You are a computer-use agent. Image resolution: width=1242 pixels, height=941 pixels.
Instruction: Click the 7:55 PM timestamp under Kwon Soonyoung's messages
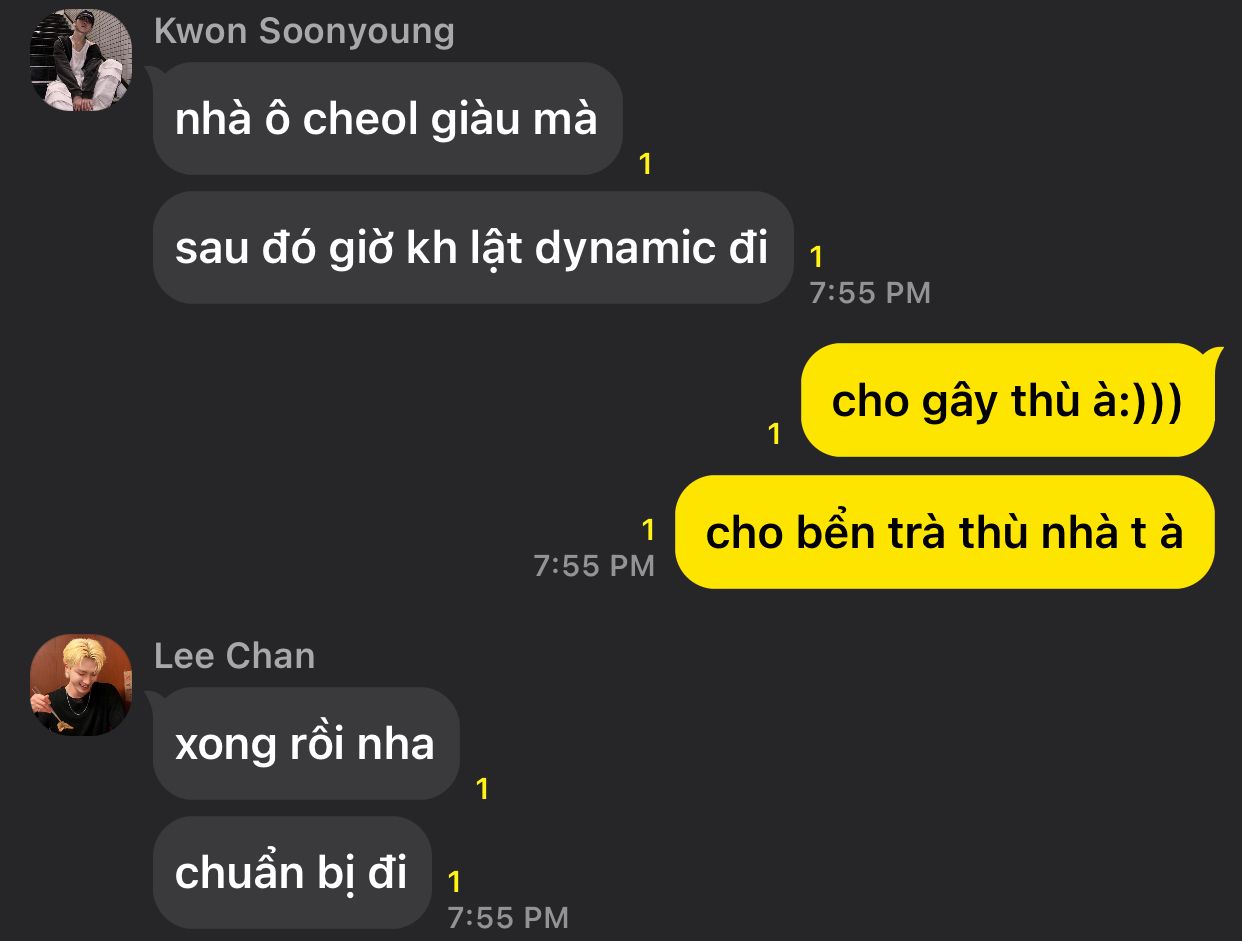pyautogui.click(x=870, y=293)
